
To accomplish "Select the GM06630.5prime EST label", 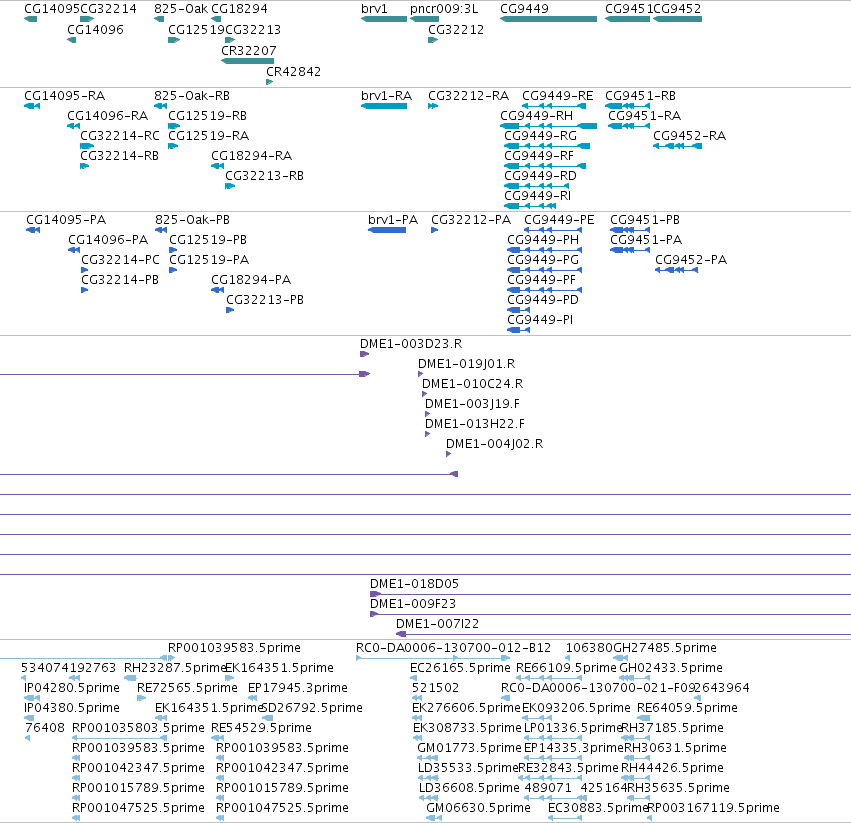I will click(478, 808).
